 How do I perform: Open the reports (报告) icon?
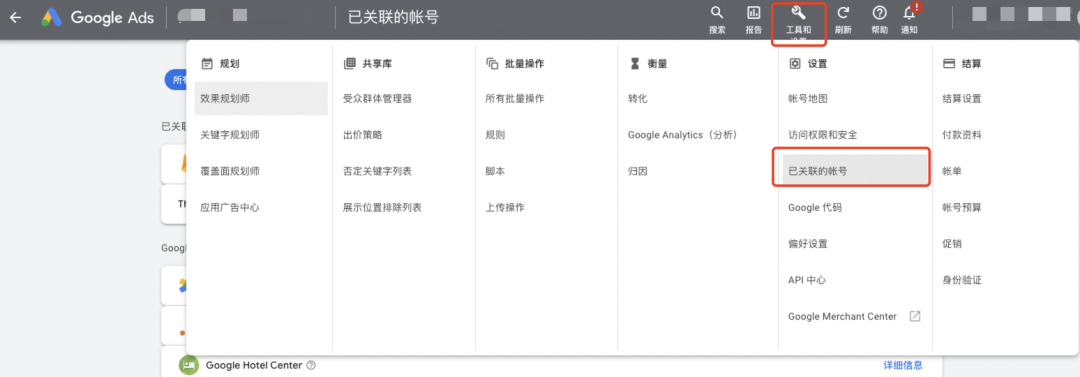(x=754, y=20)
